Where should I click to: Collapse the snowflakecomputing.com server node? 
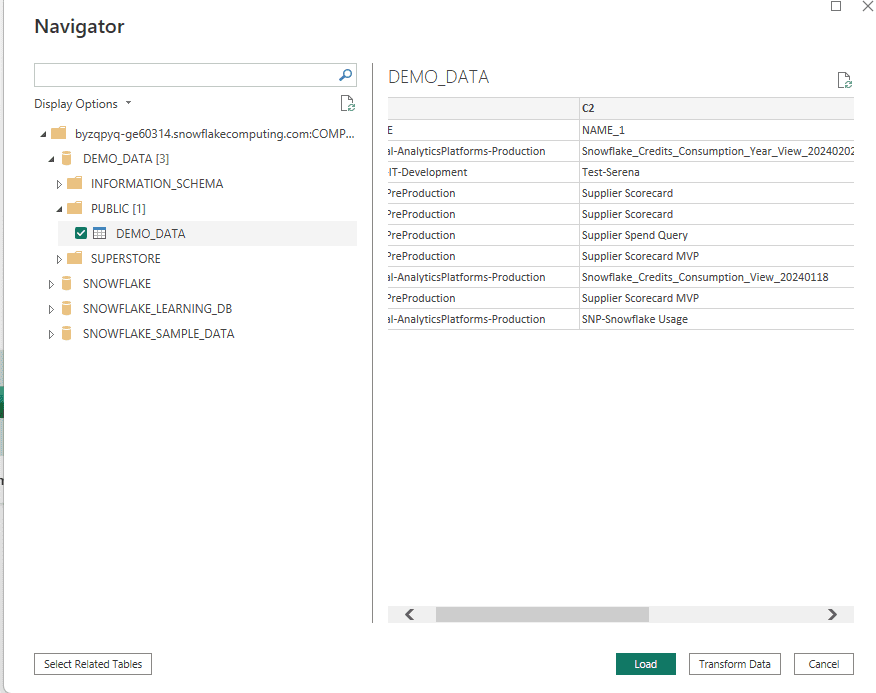43,134
